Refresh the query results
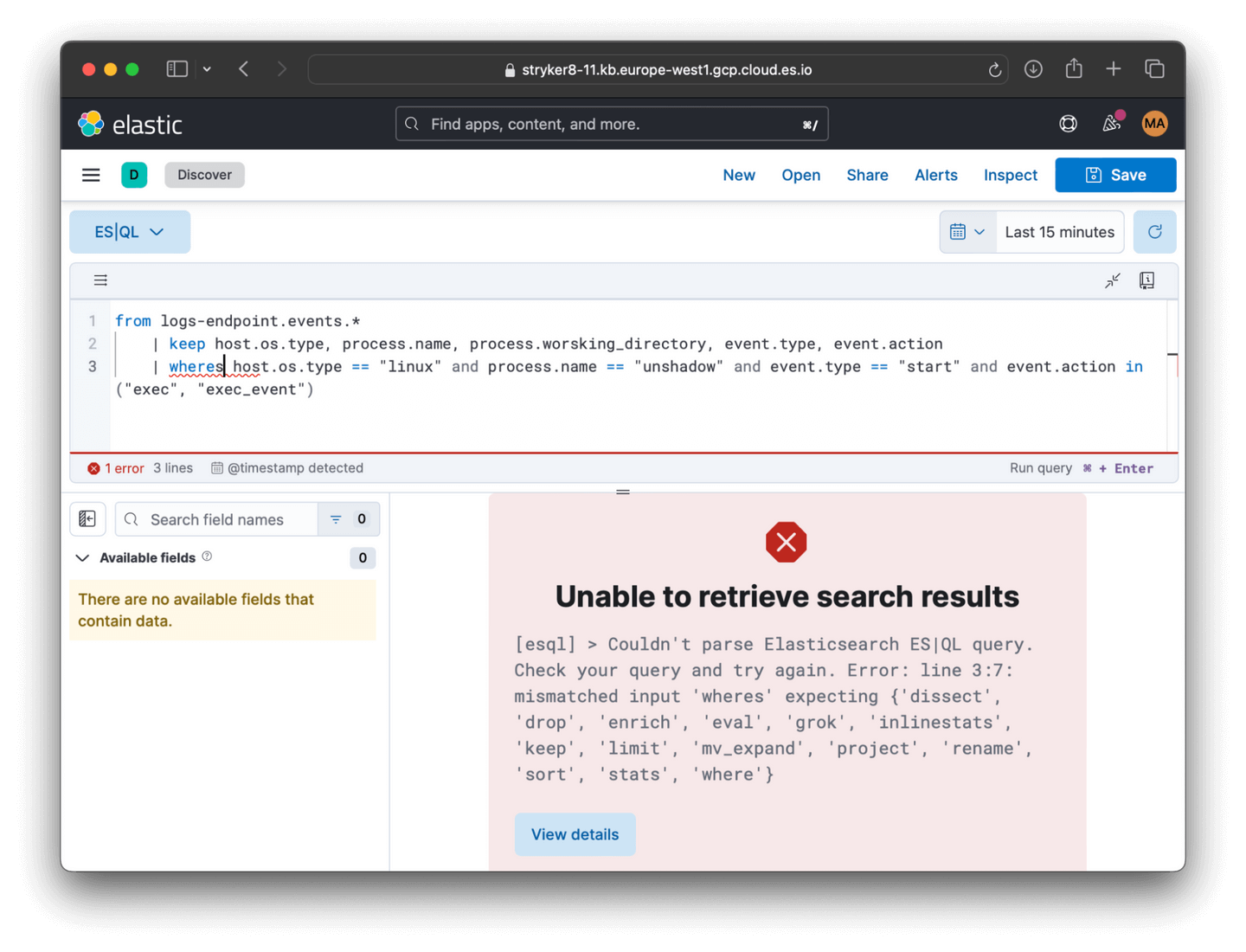 (x=1154, y=232)
